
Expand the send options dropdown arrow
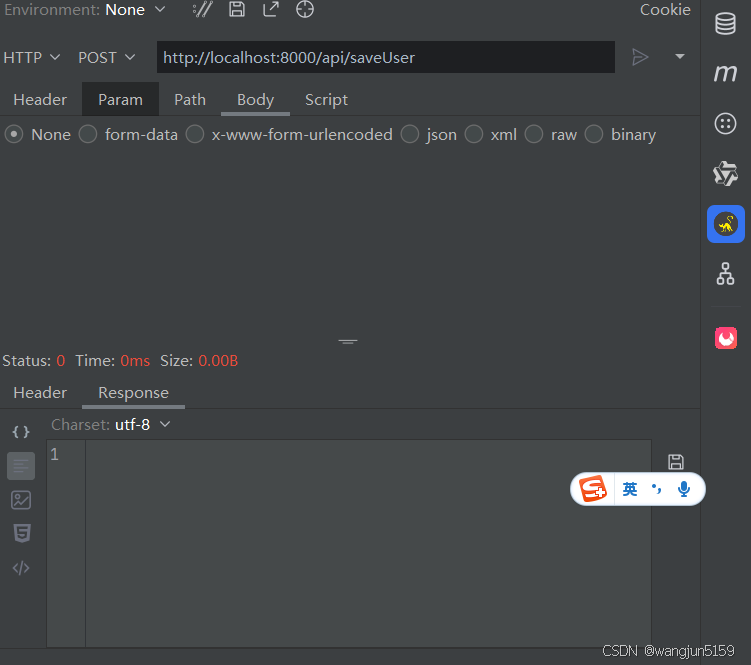click(x=680, y=57)
